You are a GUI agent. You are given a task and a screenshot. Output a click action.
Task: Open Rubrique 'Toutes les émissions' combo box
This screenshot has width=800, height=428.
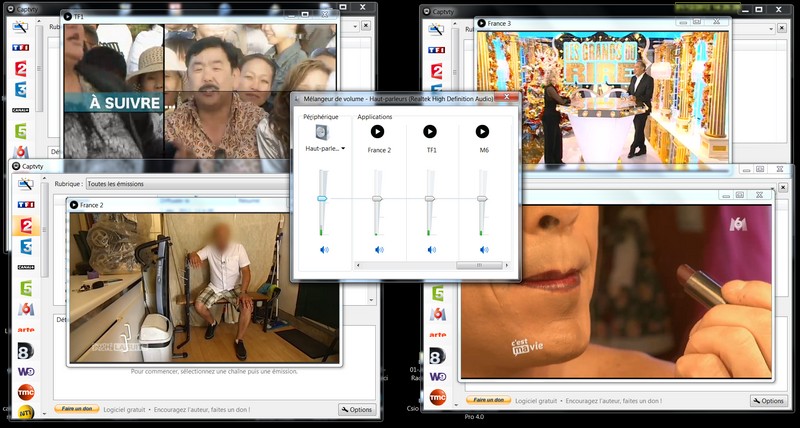187,184
